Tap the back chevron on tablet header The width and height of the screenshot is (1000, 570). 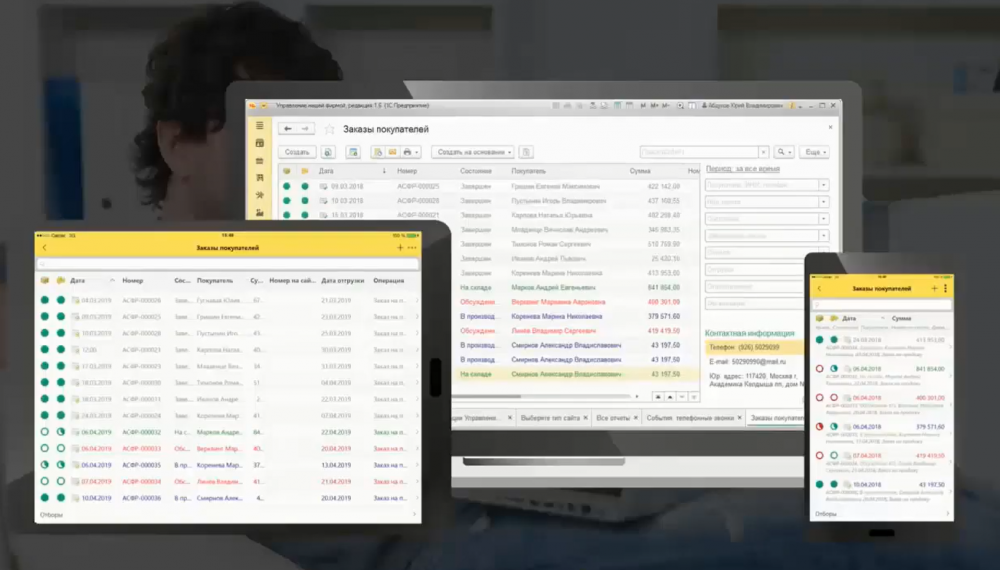tap(44, 247)
